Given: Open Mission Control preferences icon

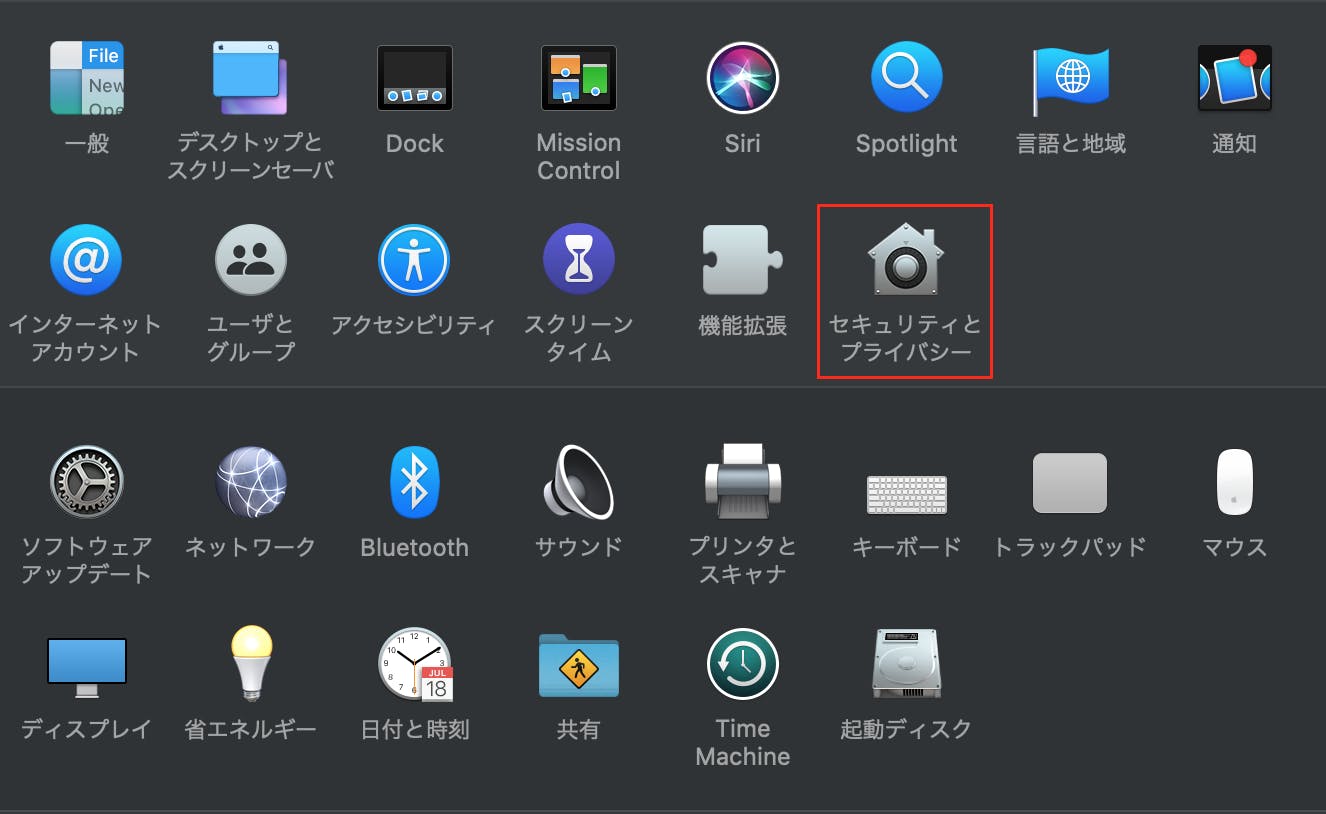Looking at the screenshot, I should (579, 78).
